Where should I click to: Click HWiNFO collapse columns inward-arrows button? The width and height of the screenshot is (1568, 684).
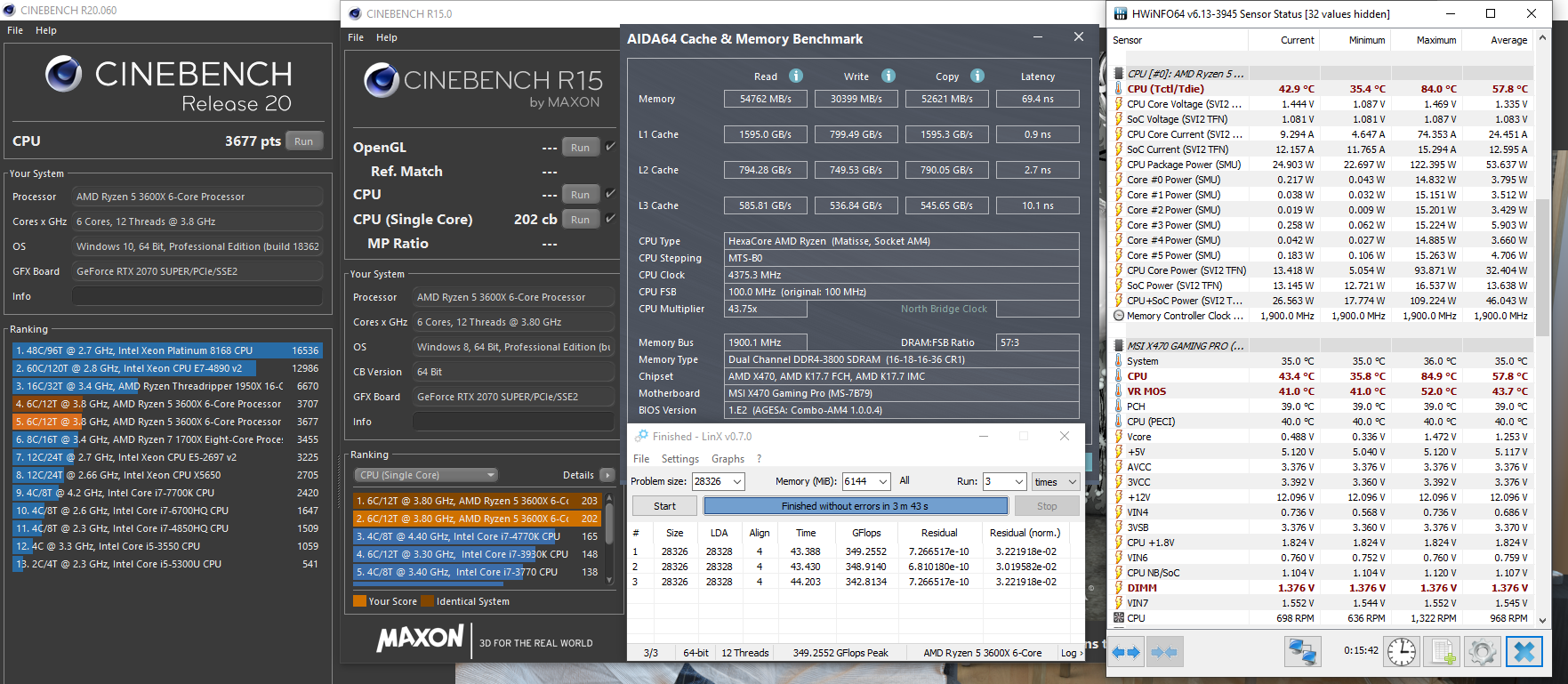1163,652
